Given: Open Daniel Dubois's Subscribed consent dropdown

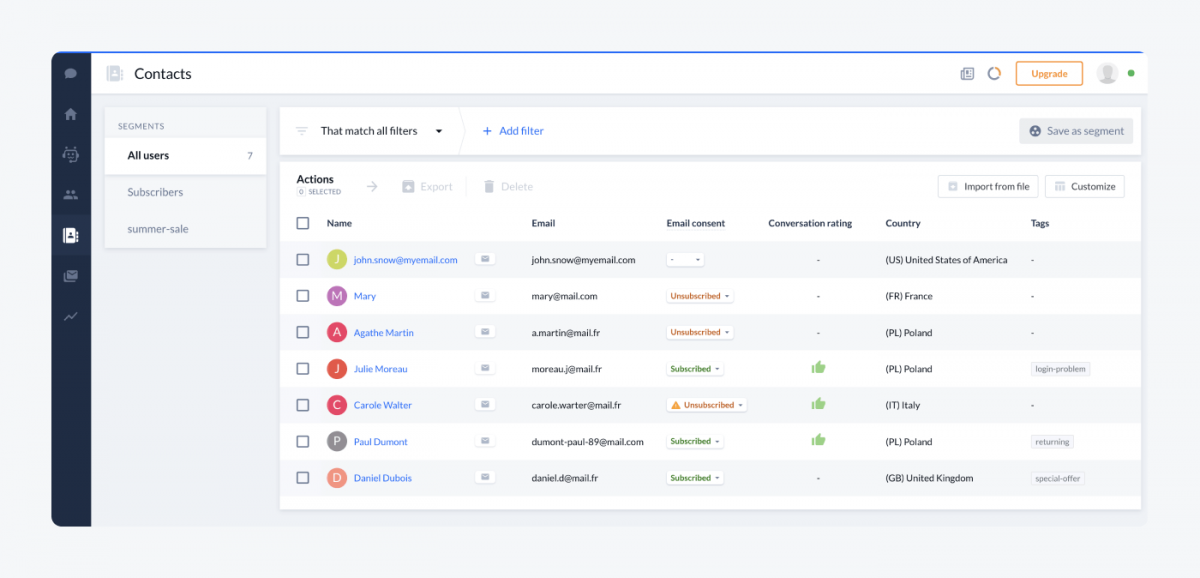Looking at the screenshot, I should point(696,478).
